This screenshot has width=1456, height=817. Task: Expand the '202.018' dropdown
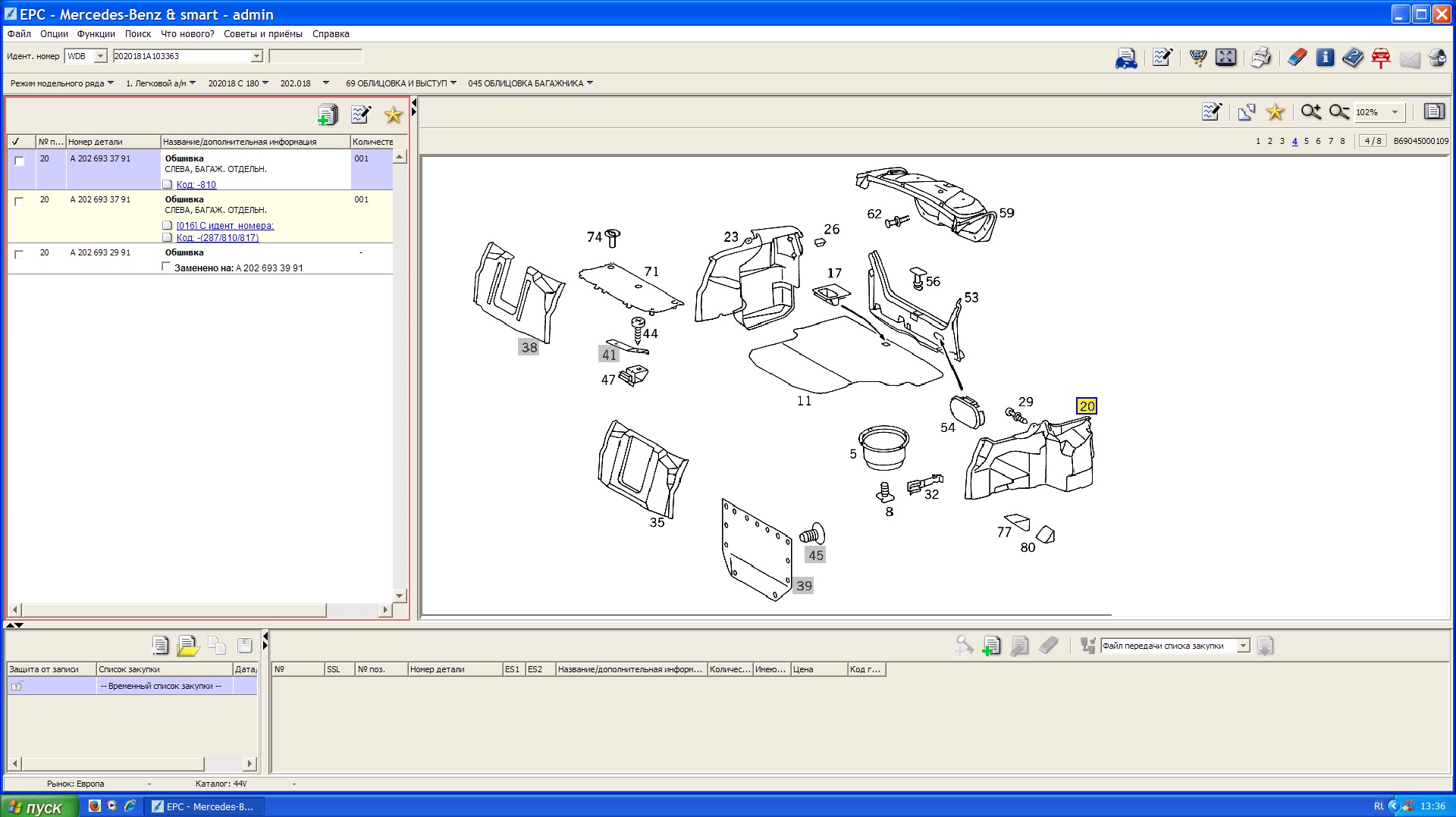click(x=326, y=83)
